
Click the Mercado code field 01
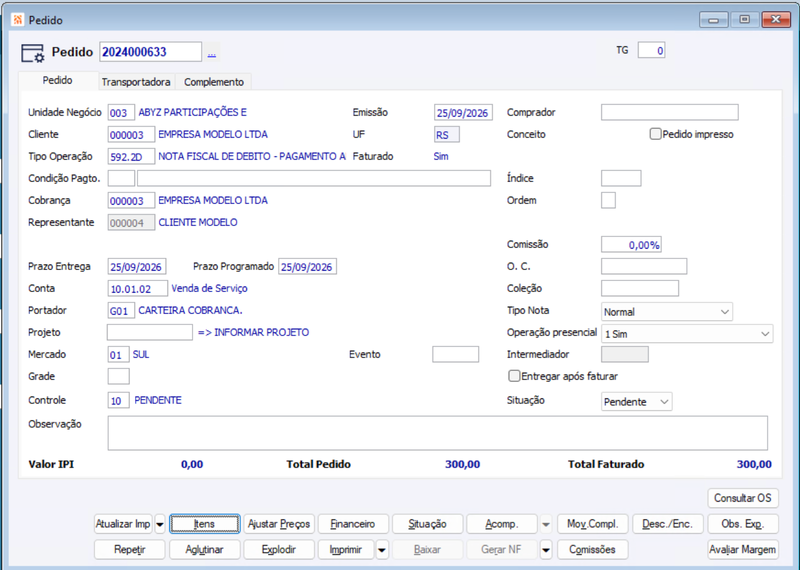(x=118, y=355)
